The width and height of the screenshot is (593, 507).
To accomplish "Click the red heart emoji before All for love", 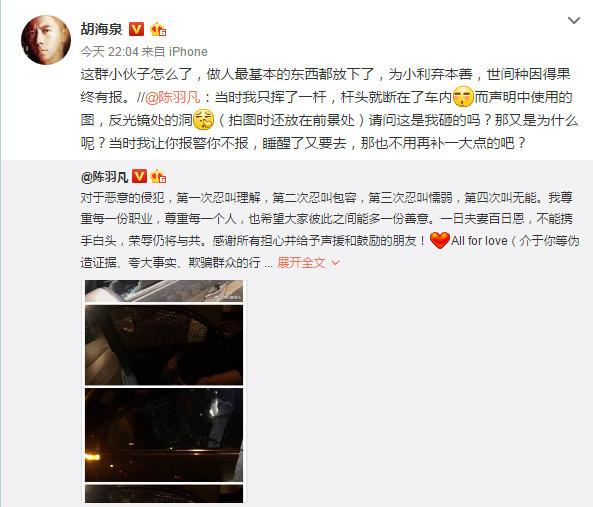I will [440, 240].
